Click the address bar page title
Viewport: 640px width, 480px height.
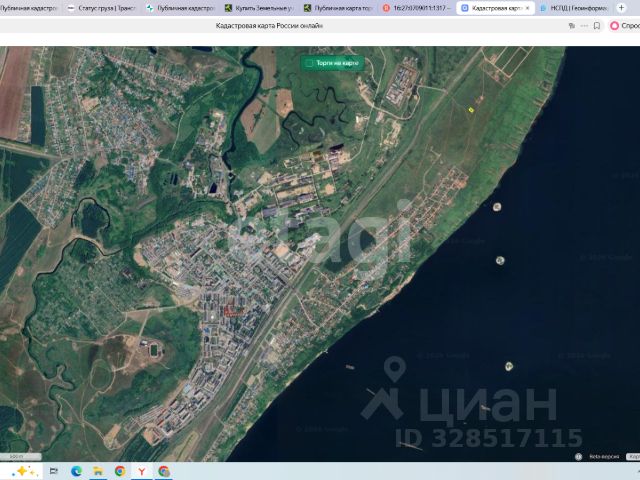(269, 26)
